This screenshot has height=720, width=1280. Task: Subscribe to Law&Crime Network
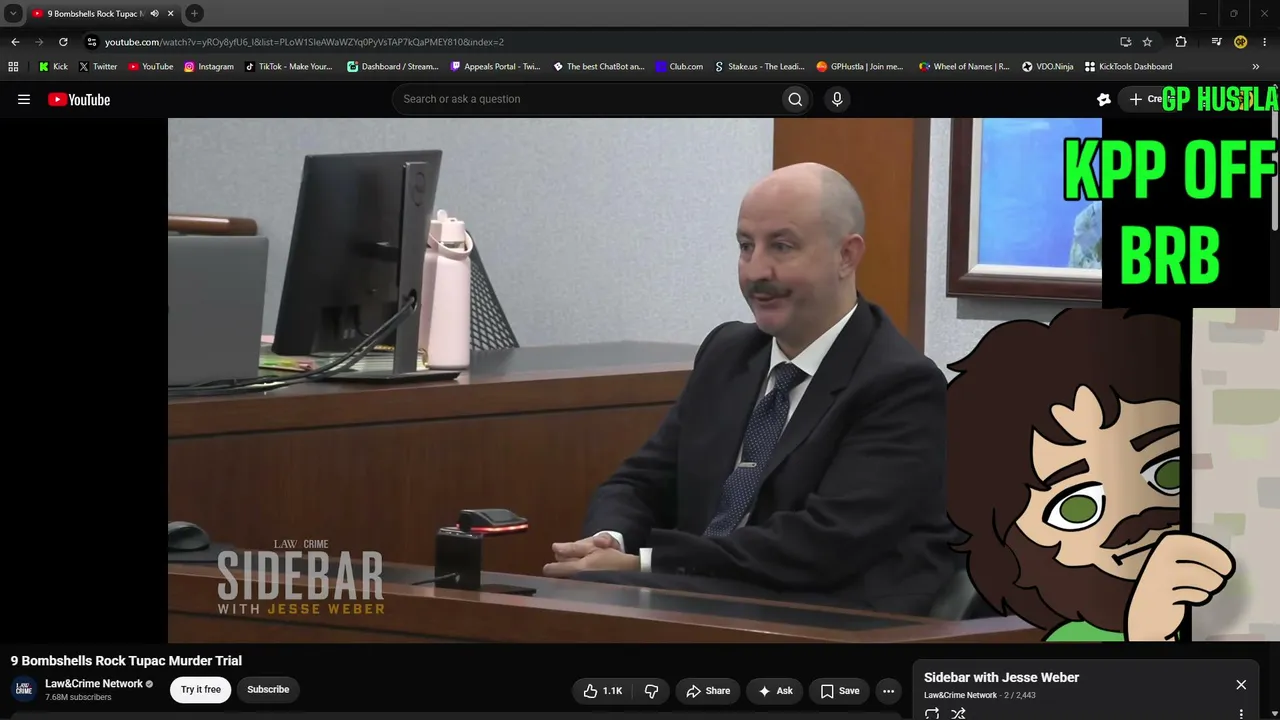tap(268, 690)
